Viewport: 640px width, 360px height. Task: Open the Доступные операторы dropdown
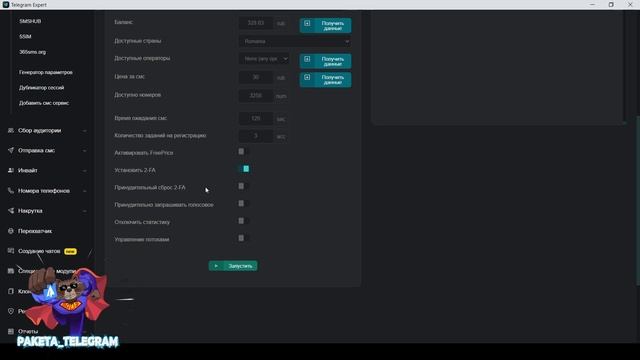pyautogui.click(x=264, y=59)
